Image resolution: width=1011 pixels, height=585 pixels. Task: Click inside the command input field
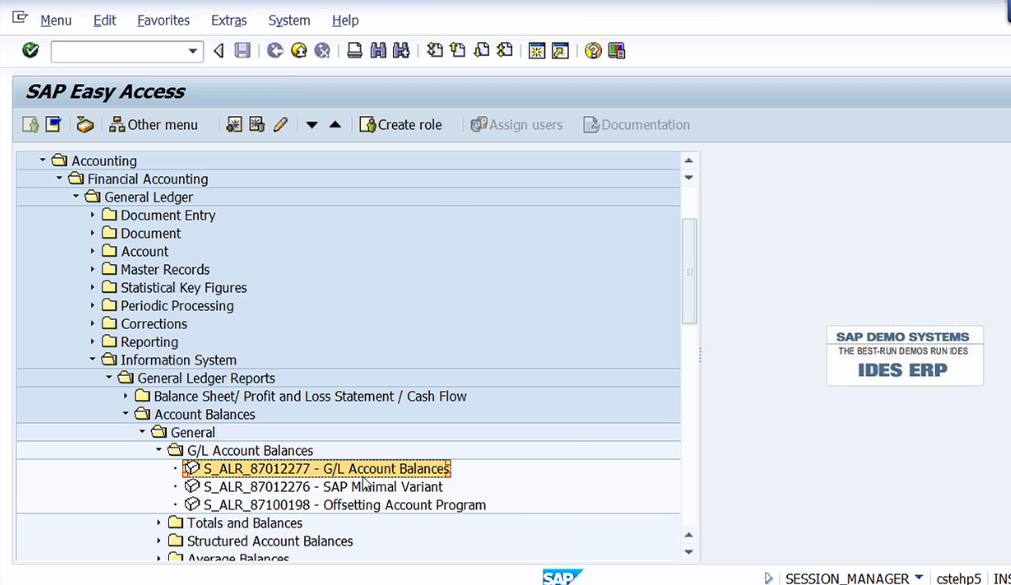click(x=118, y=51)
